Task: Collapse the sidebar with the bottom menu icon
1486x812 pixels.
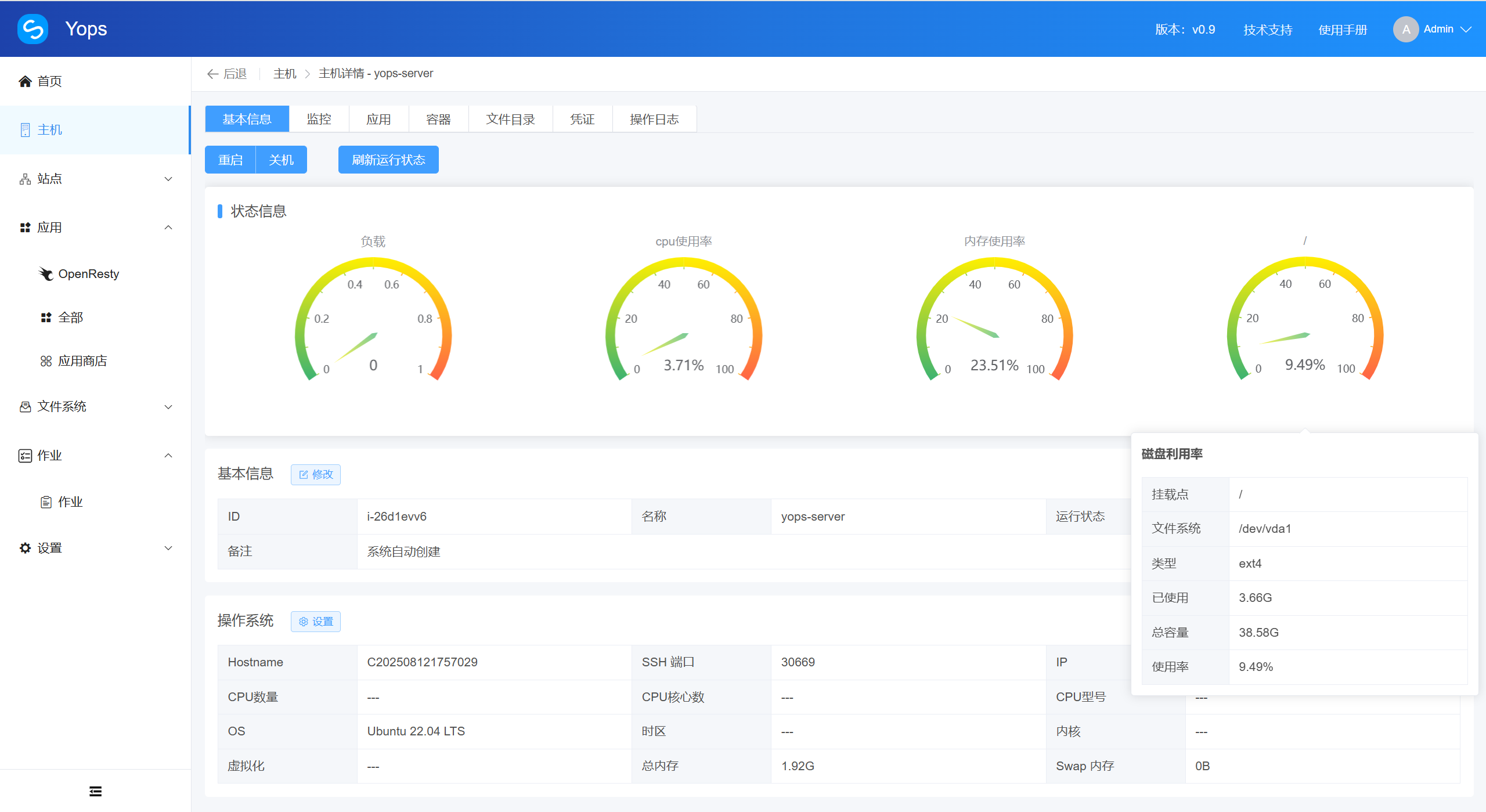Action: (95, 791)
